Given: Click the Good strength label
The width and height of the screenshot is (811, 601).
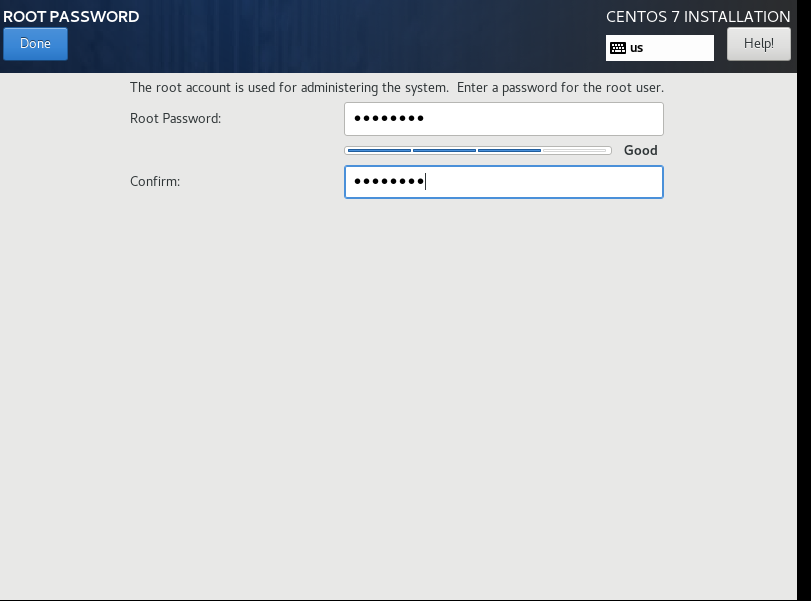Looking at the screenshot, I should coord(640,151).
